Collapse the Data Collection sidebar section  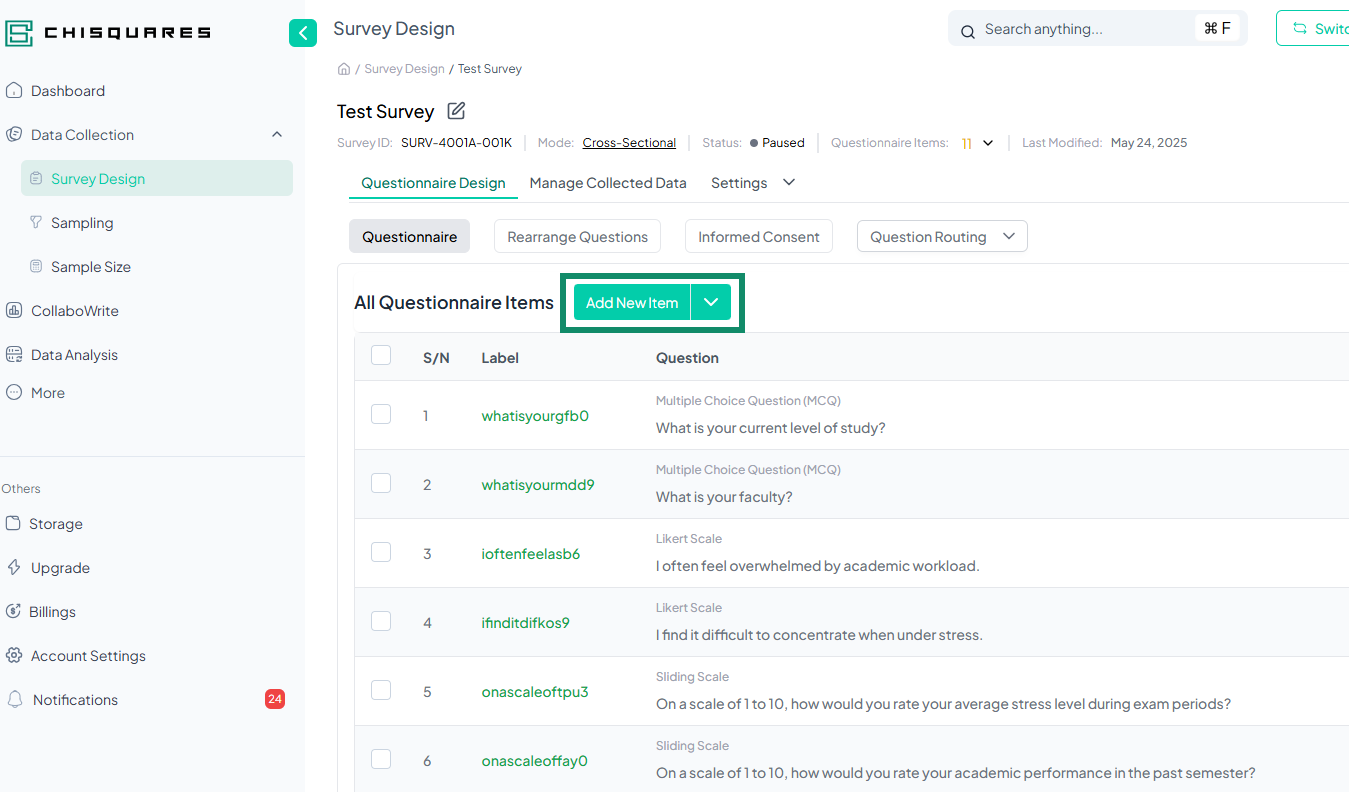277,135
